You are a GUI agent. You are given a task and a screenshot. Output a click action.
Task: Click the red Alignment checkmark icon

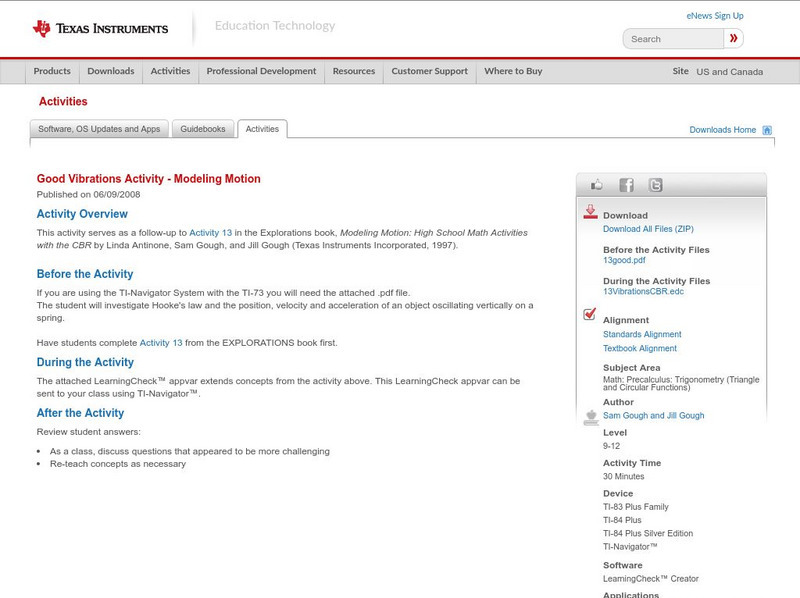[x=589, y=311]
